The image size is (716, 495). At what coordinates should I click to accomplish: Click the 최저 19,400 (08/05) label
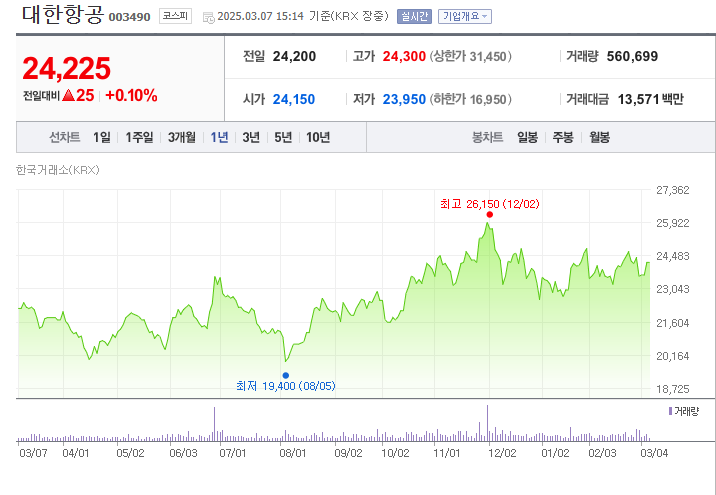pos(286,386)
